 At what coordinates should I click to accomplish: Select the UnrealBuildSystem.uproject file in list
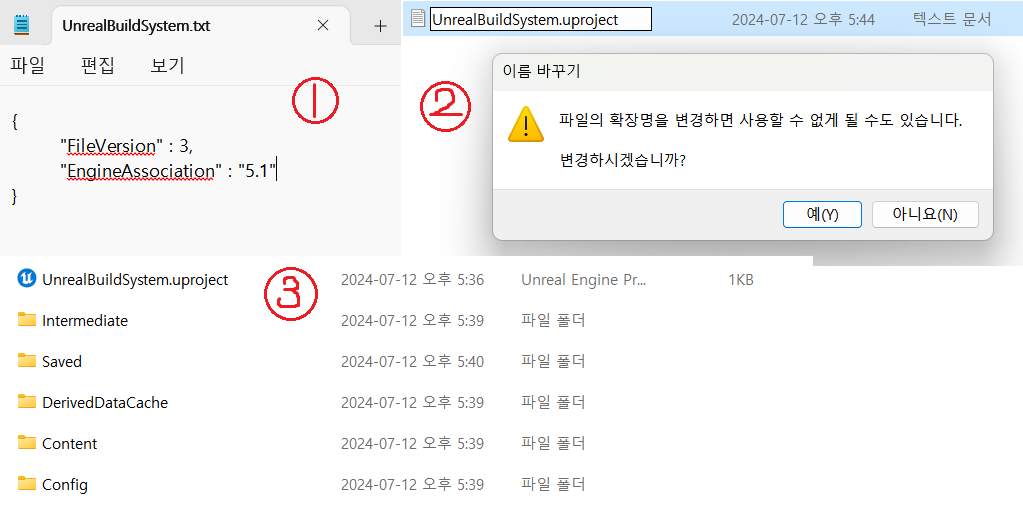tap(135, 280)
